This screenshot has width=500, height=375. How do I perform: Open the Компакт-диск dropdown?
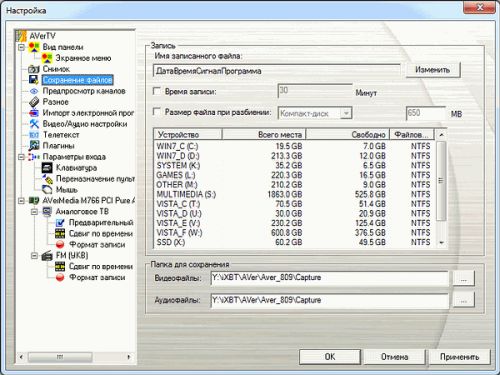tap(346, 113)
